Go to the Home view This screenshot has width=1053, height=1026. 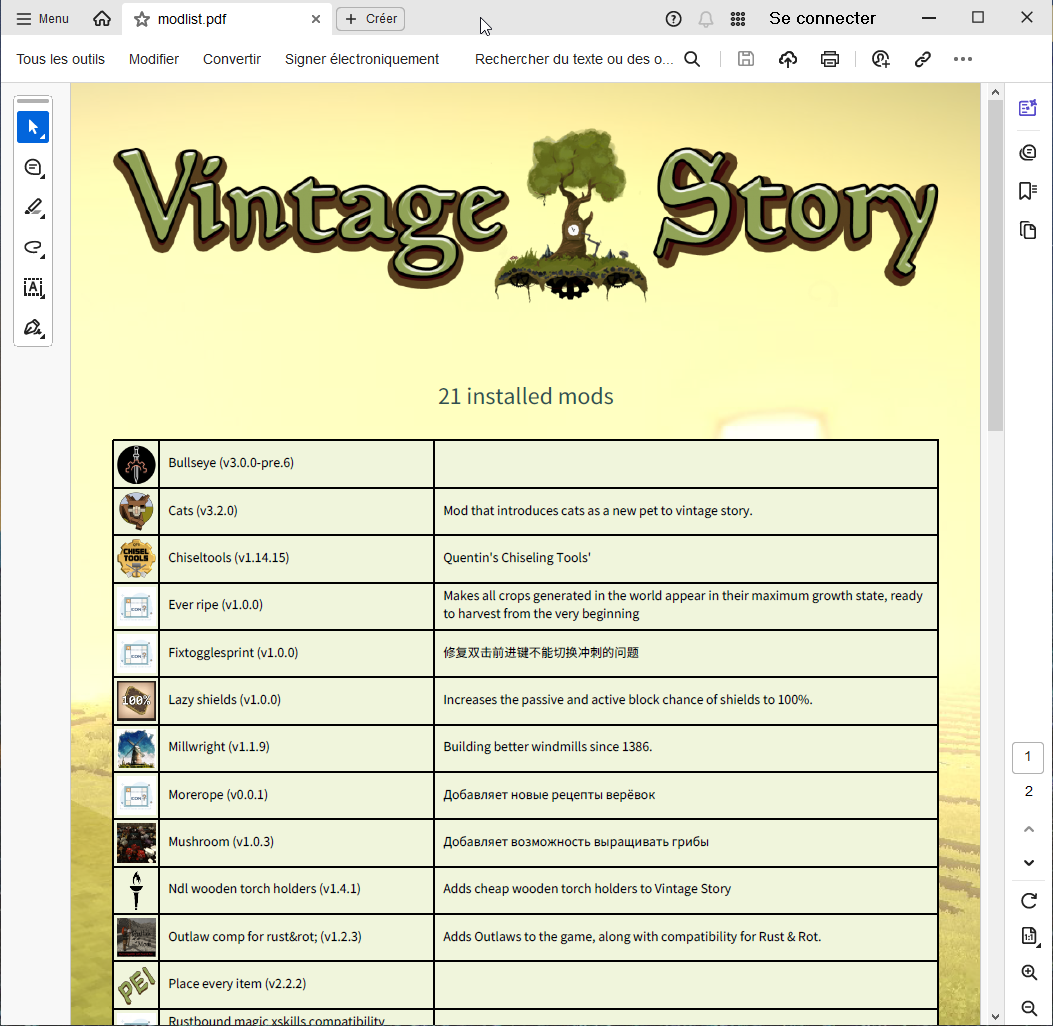click(102, 19)
